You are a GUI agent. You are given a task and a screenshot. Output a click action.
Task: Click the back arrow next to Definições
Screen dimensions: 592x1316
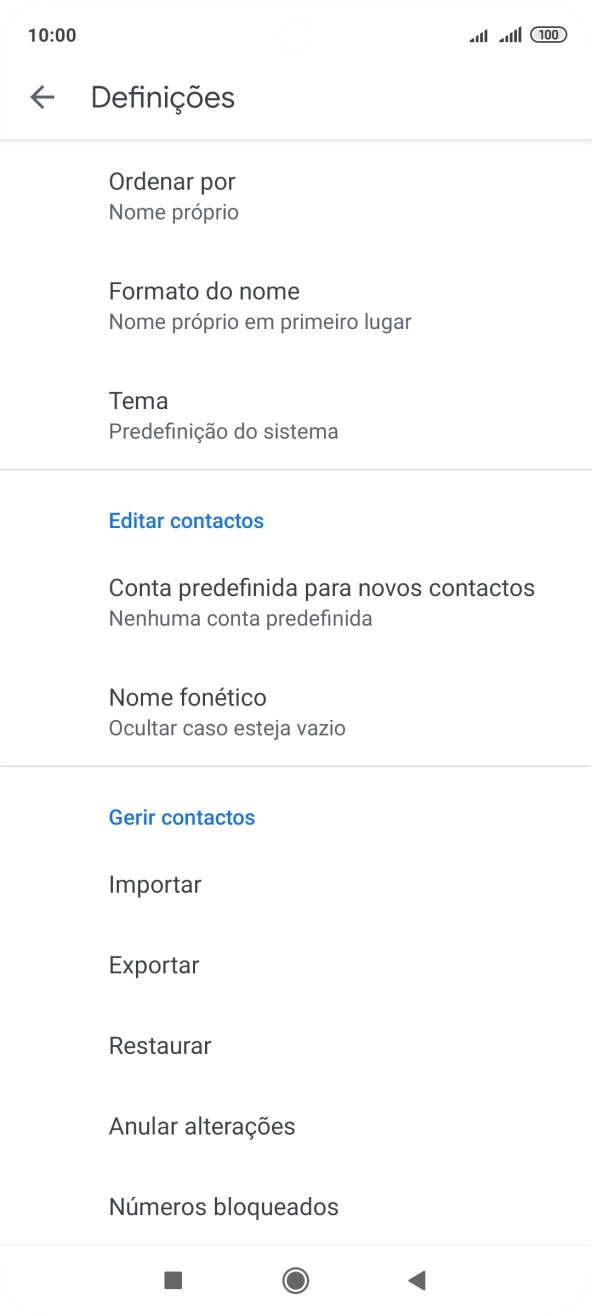click(x=42, y=97)
